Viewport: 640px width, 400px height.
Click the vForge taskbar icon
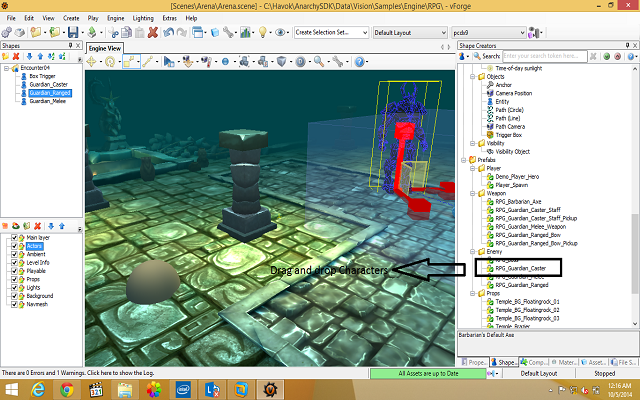click(270, 390)
